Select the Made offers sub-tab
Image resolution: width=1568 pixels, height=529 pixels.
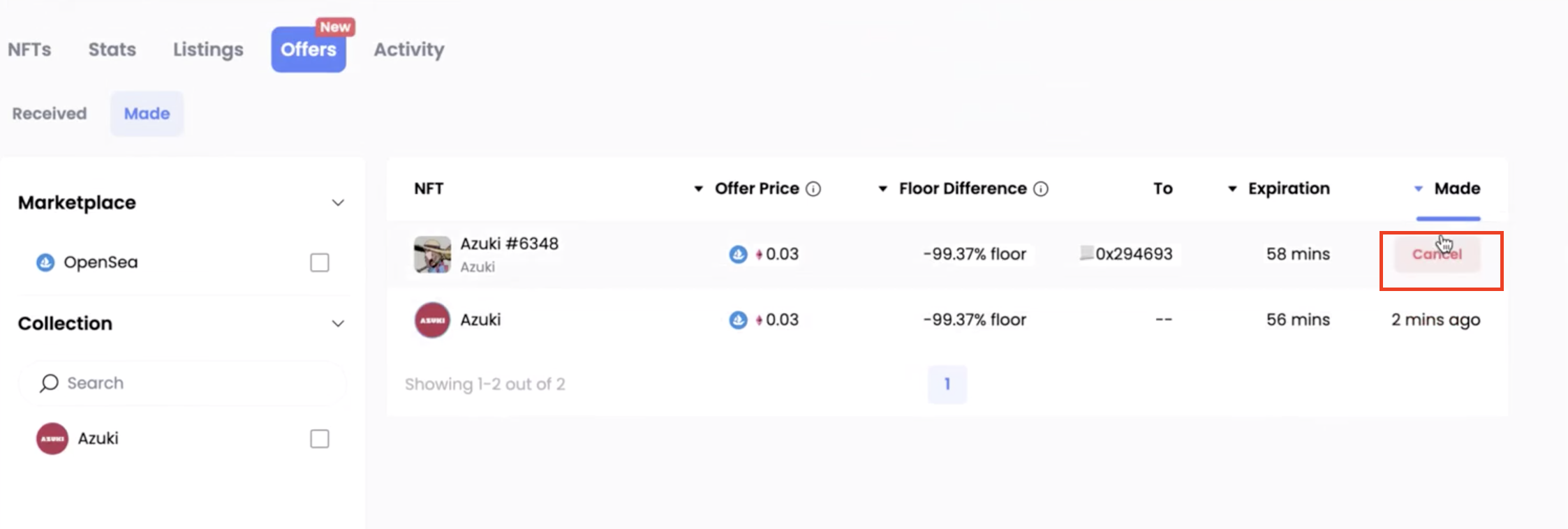(147, 113)
